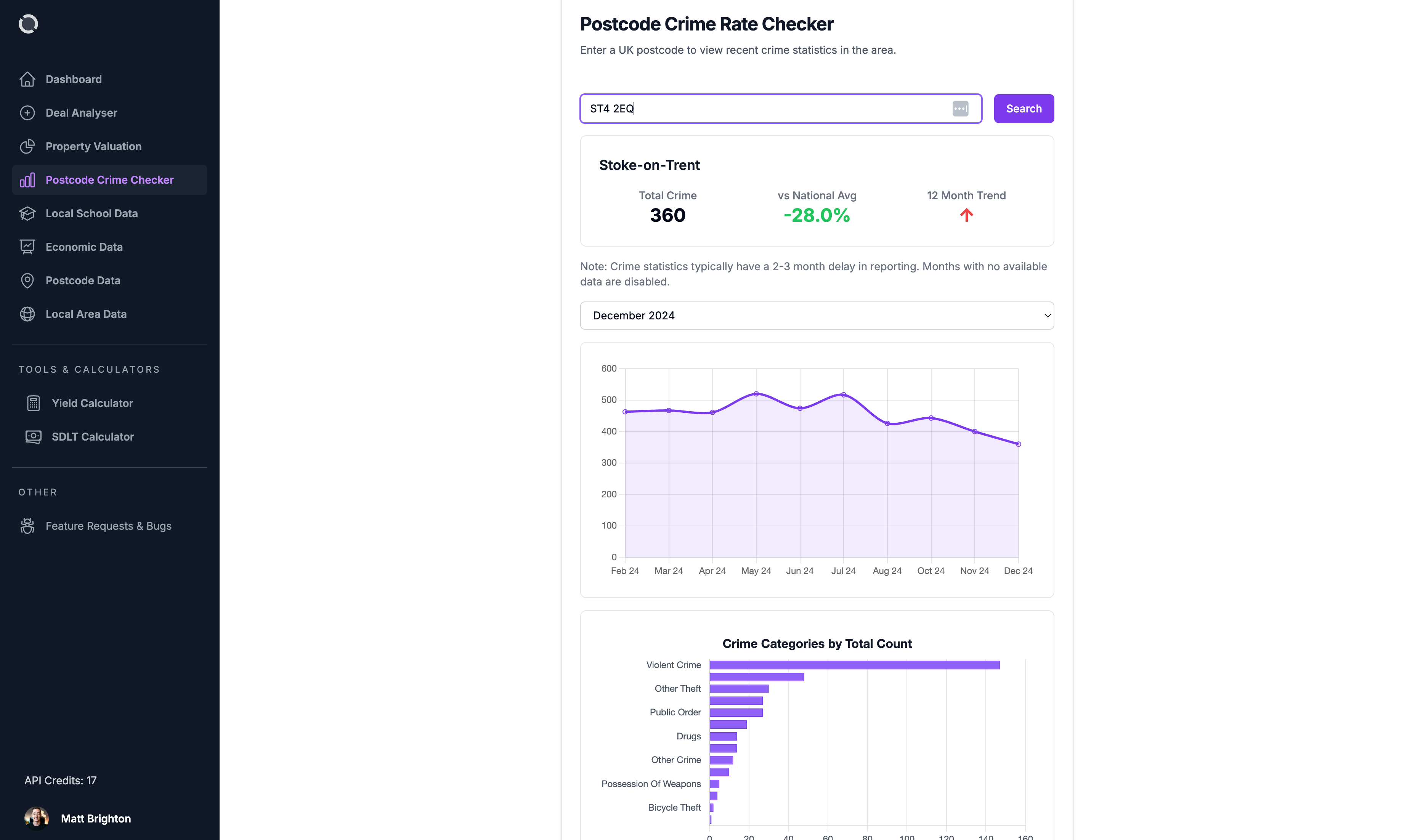Viewport: 1415px width, 840px height.
Task: Click the Feature Requests & Bugs icon
Action: coord(27,526)
